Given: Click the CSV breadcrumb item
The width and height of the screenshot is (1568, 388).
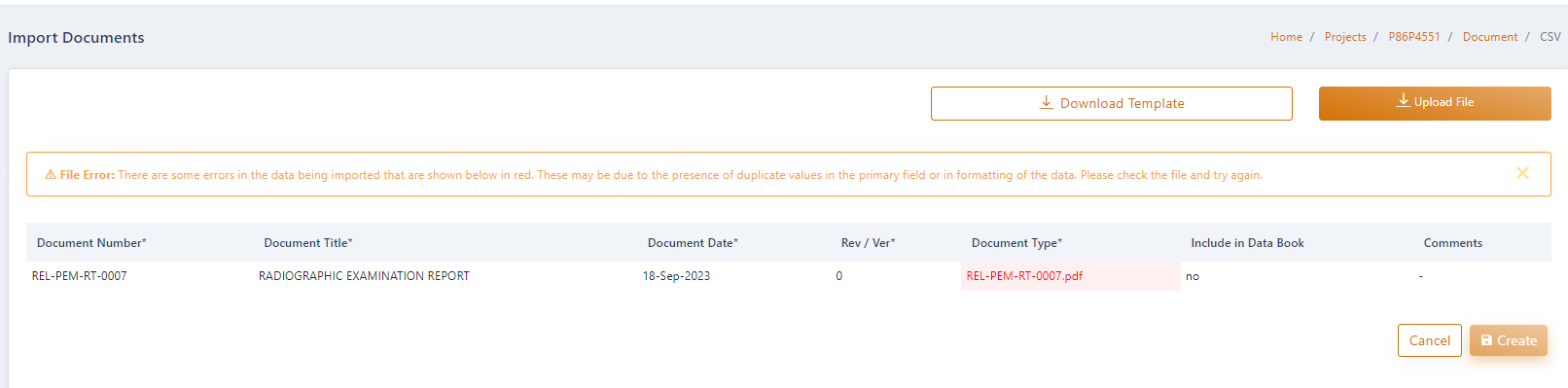Looking at the screenshot, I should 1550,37.
